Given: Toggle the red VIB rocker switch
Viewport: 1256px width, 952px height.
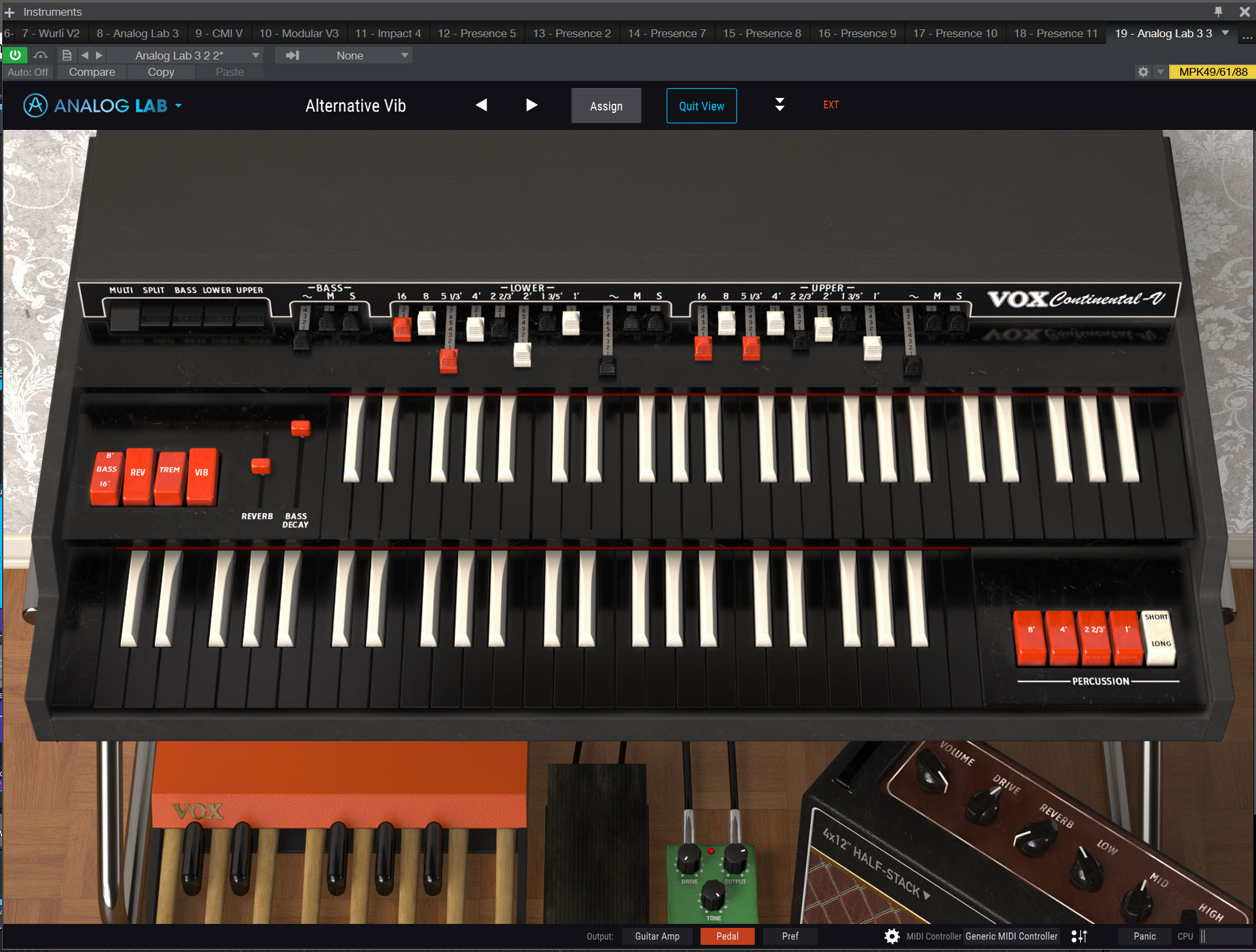Looking at the screenshot, I should point(201,476).
